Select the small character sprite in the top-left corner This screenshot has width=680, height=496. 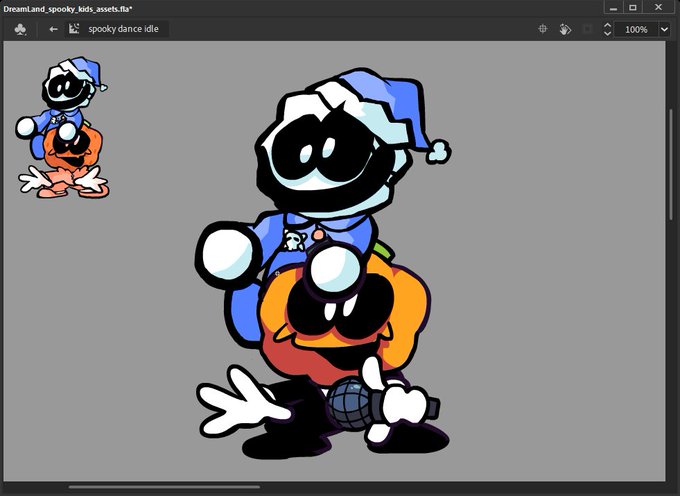(62, 128)
